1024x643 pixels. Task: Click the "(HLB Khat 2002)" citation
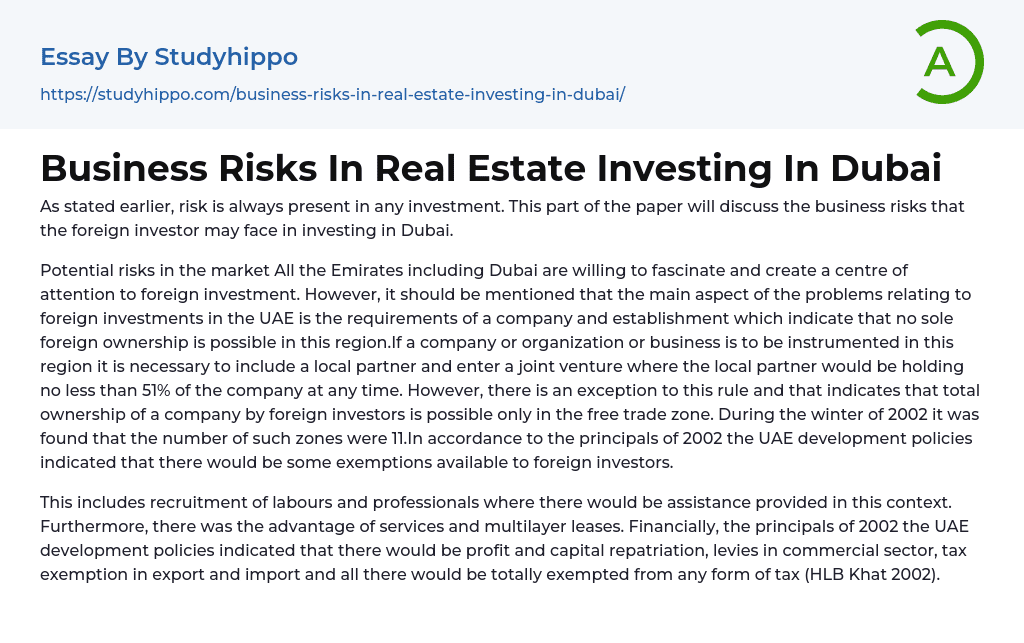(871, 575)
